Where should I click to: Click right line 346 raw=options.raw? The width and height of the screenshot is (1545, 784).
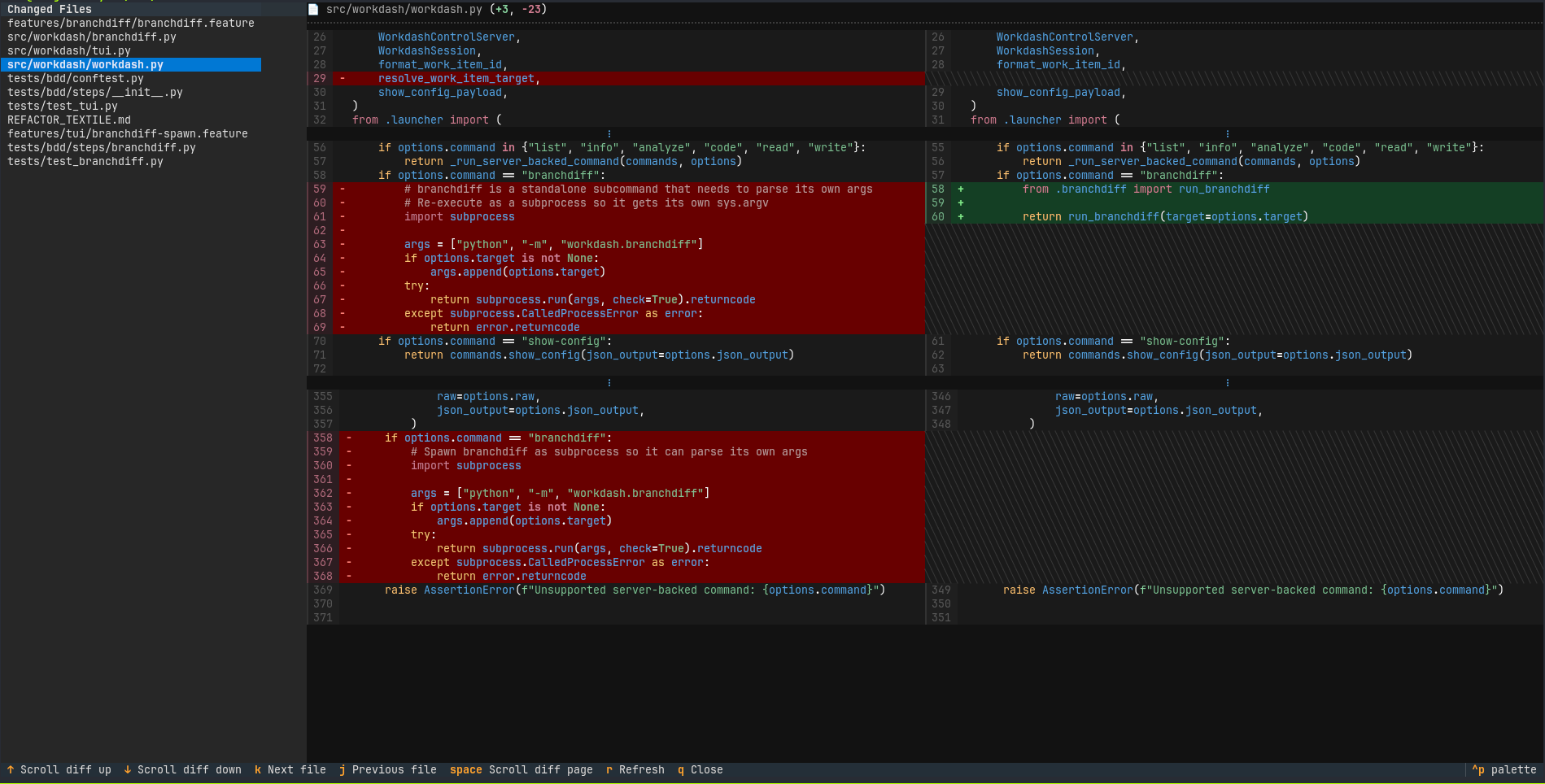[1235, 397]
